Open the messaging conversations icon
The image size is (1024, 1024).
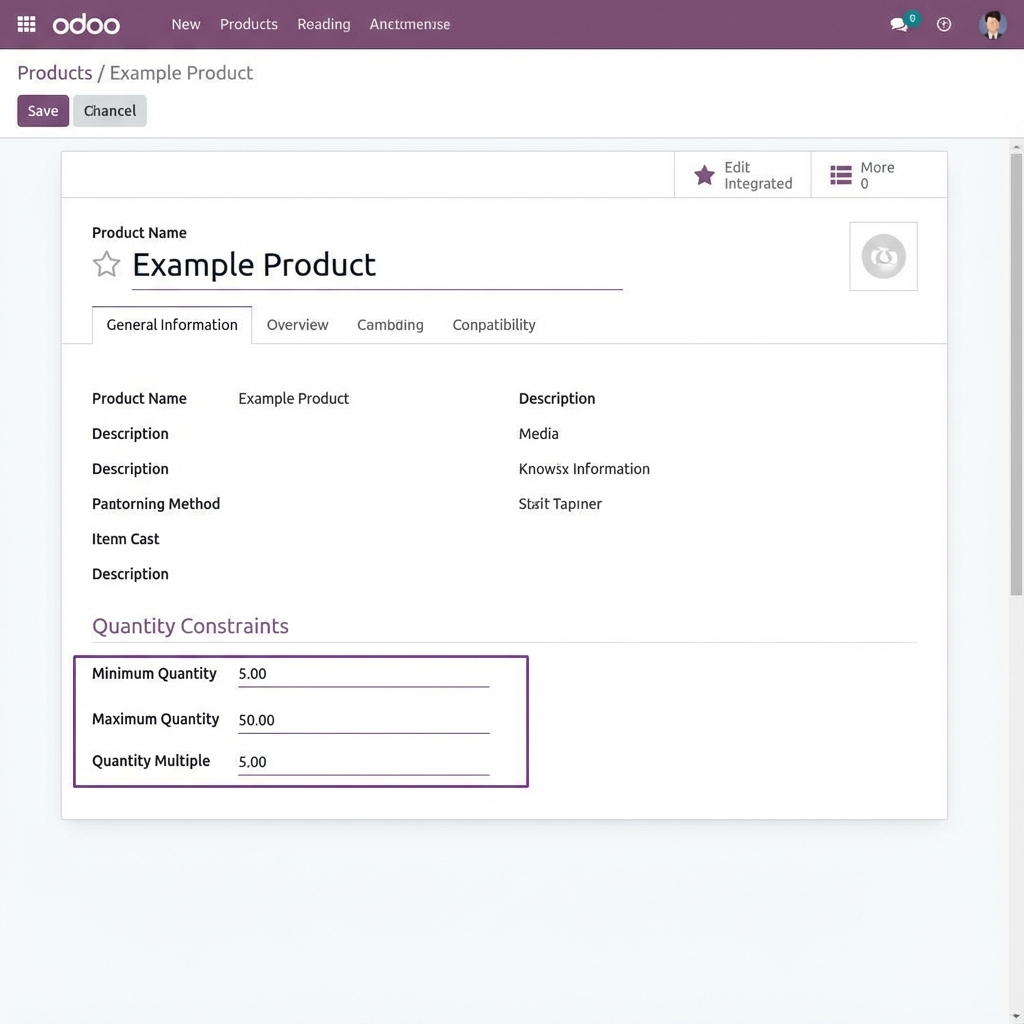(898, 24)
